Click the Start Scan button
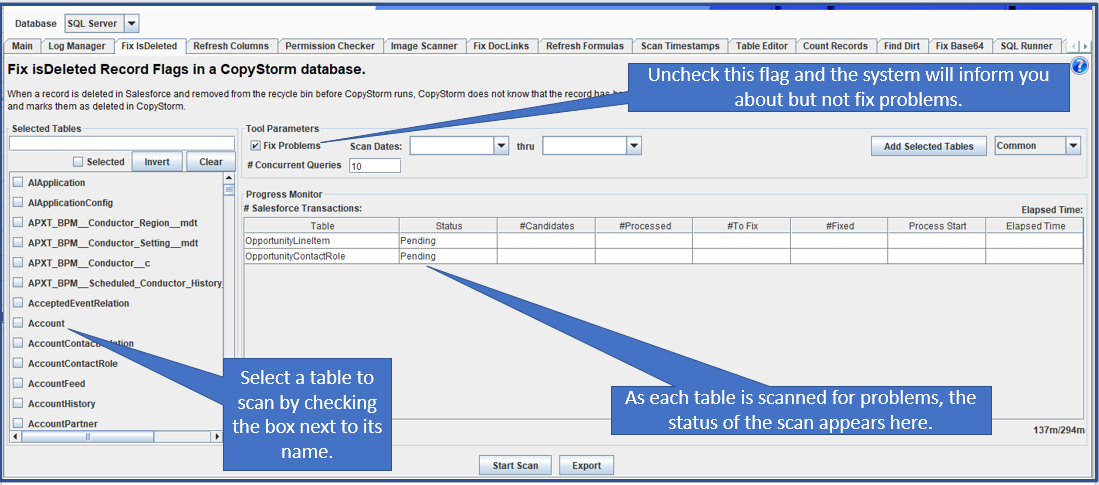 (515, 466)
